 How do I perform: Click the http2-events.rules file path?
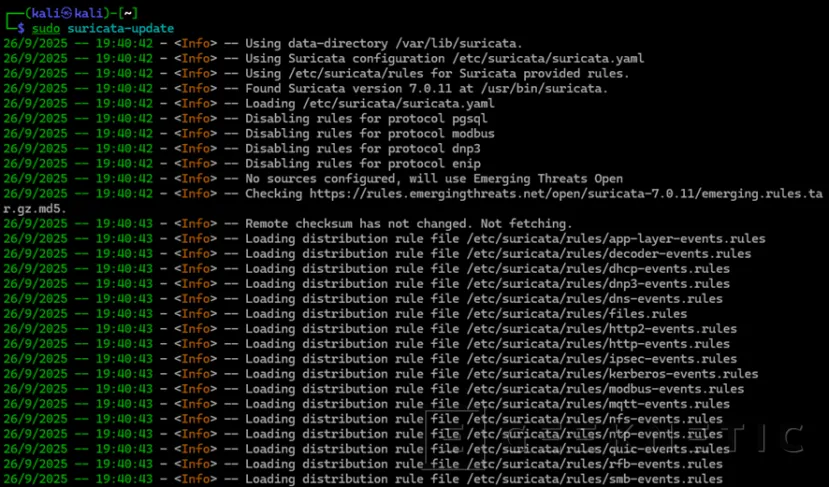600,329
